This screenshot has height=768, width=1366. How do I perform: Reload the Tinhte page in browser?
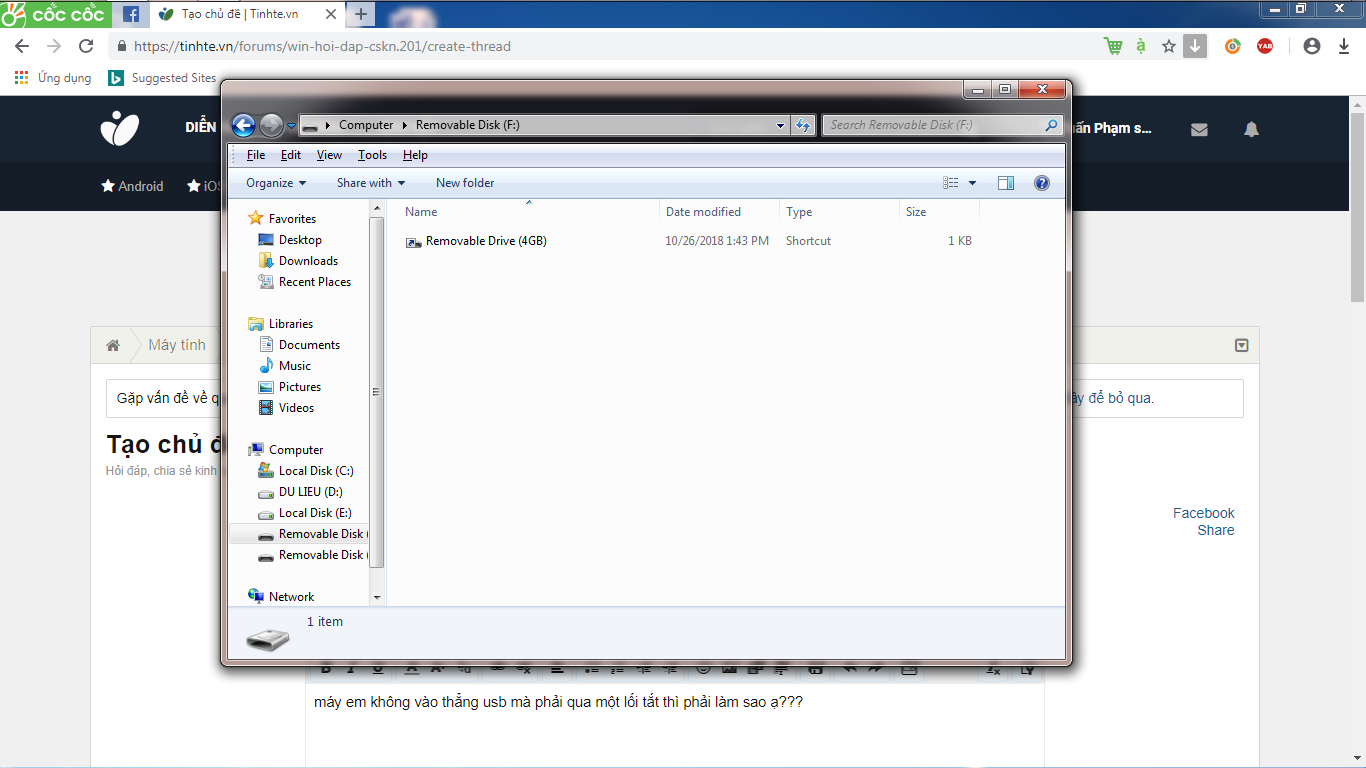pyautogui.click(x=86, y=46)
